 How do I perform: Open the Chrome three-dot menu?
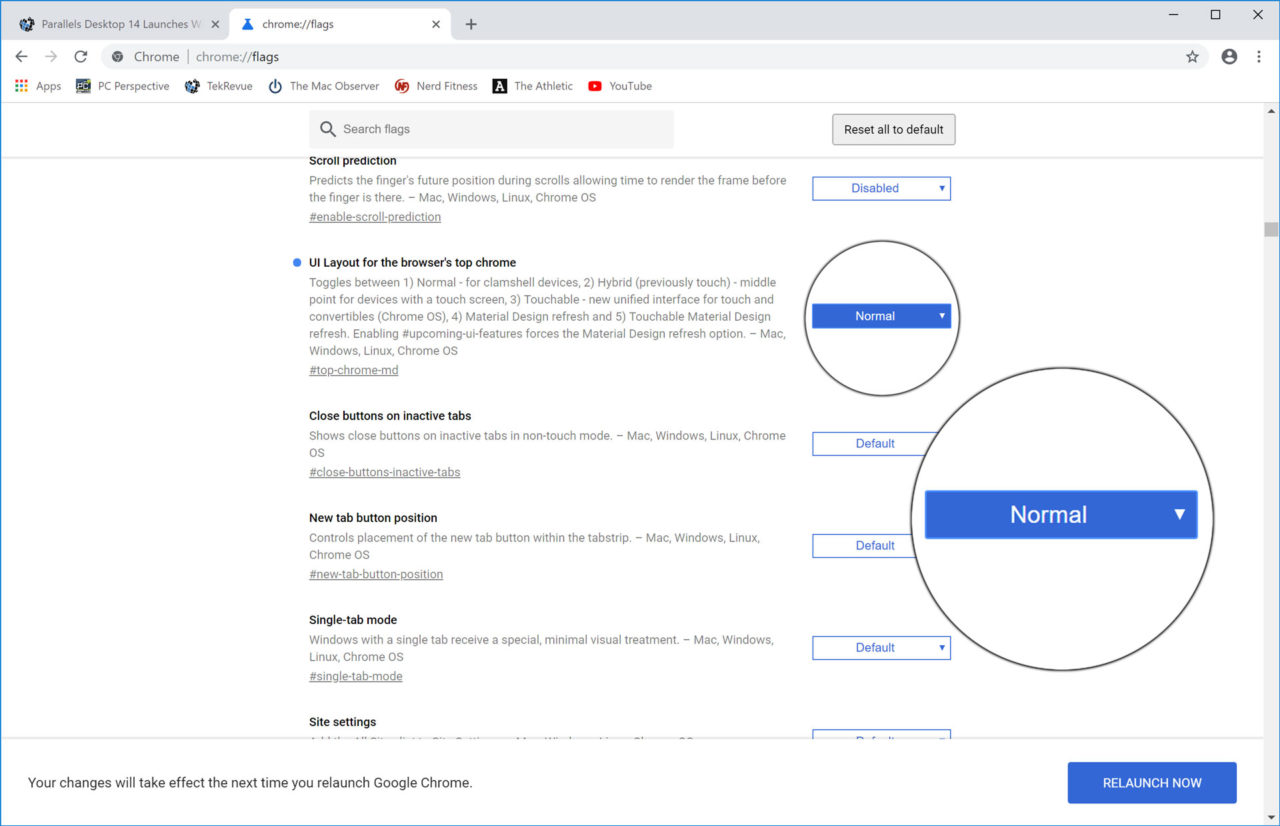coord(1258,57)
